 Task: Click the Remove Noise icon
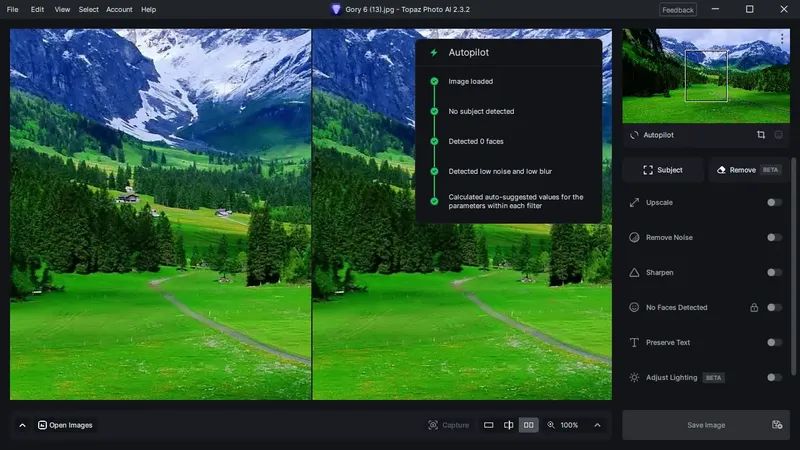coord(634,237)
